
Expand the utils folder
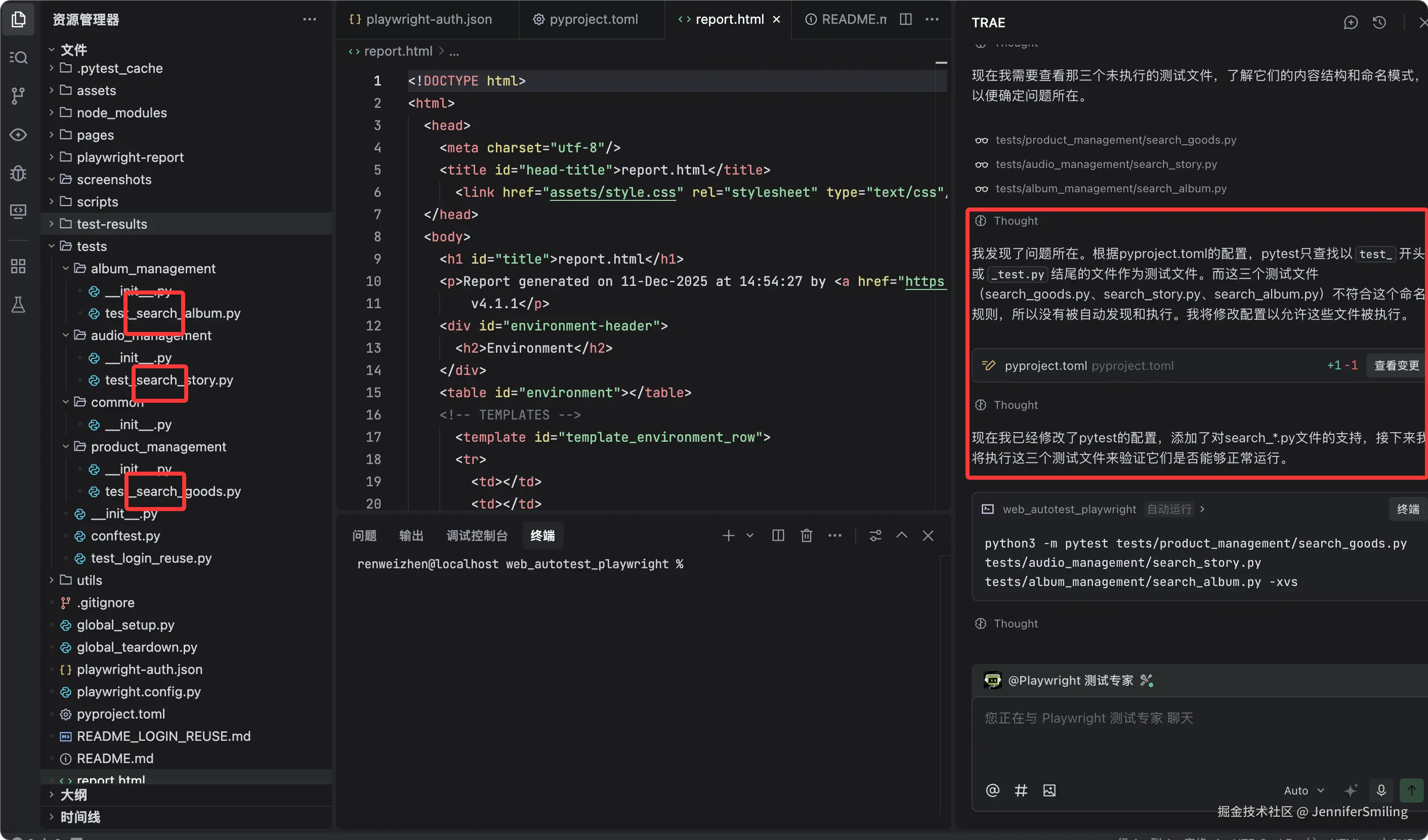[x=89, y=580]
